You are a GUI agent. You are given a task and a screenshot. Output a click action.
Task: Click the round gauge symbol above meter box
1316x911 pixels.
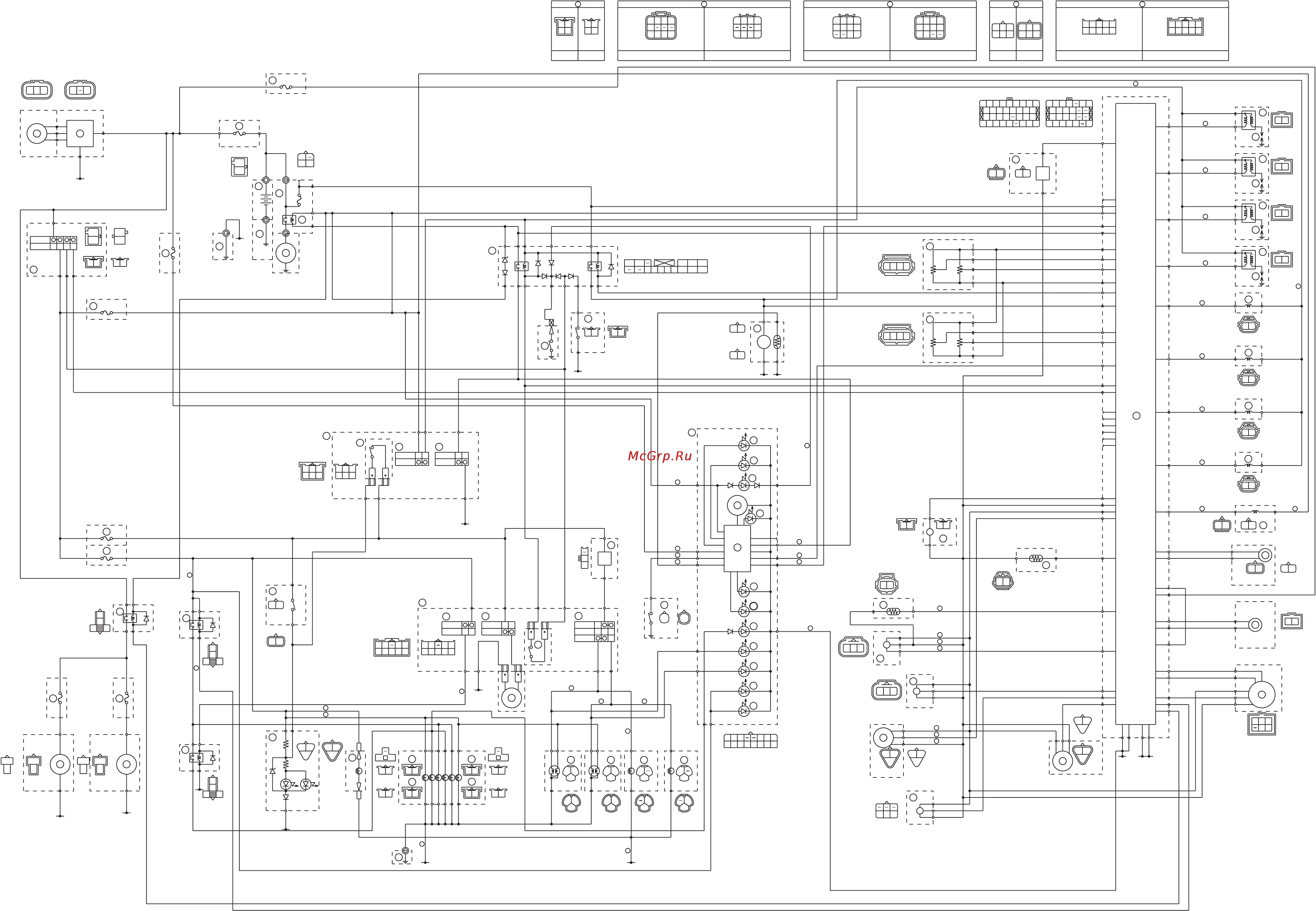point(737,505)
